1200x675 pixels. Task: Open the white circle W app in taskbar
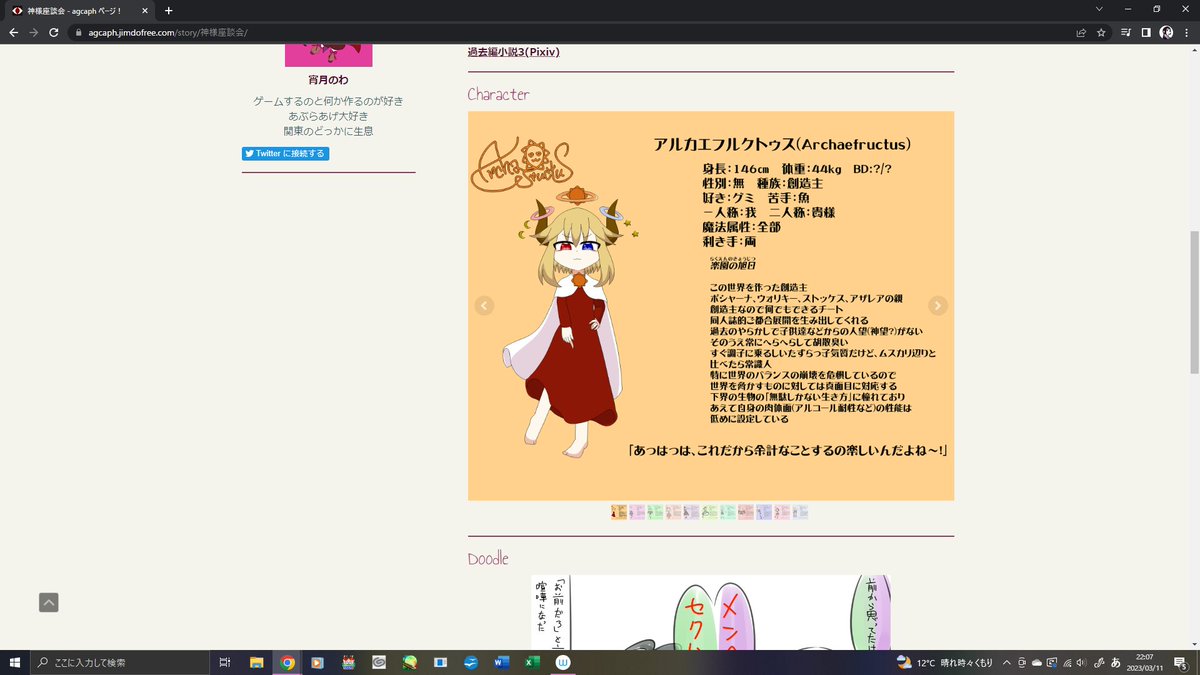click(x=563, y=662)
